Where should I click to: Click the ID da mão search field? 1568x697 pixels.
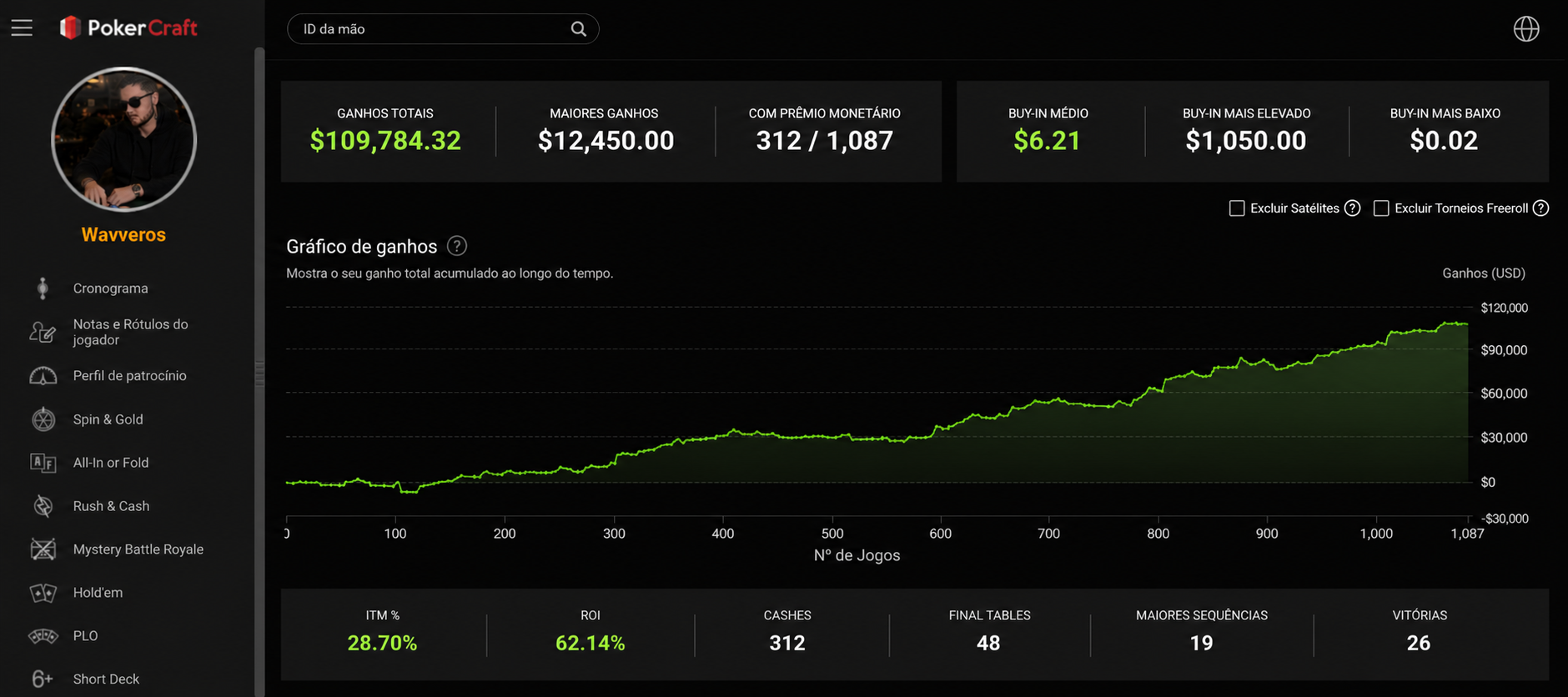tap(443, 29)
